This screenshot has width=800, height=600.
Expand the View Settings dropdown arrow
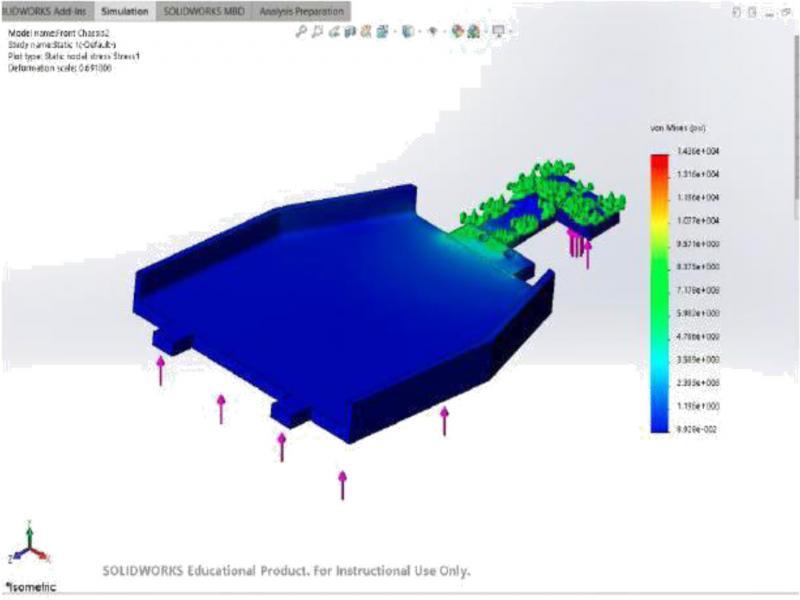(509, 32)
